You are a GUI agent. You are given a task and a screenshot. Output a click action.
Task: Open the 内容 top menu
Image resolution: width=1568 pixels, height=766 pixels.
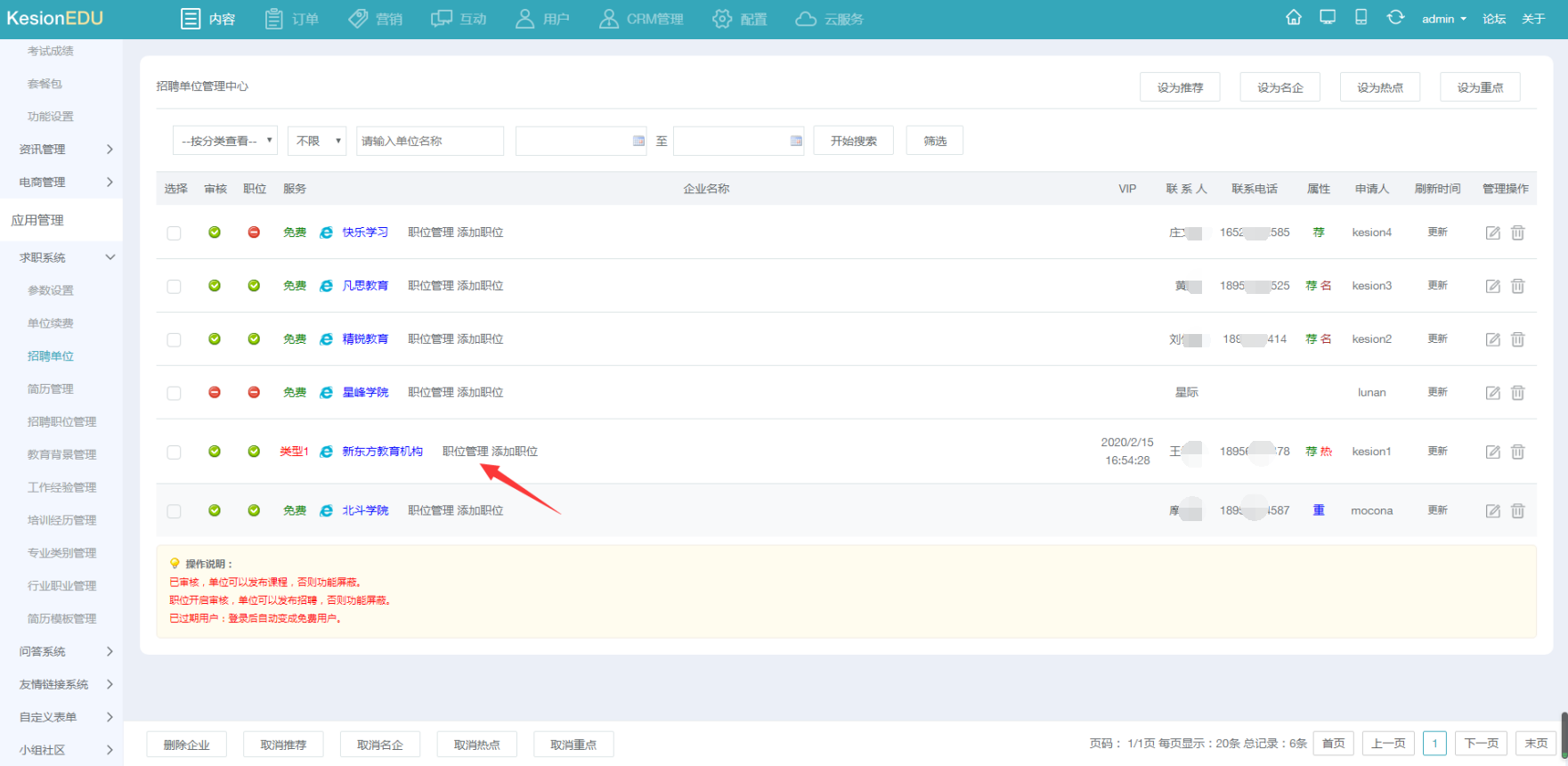pyautogui.click(x=208, y=19)
